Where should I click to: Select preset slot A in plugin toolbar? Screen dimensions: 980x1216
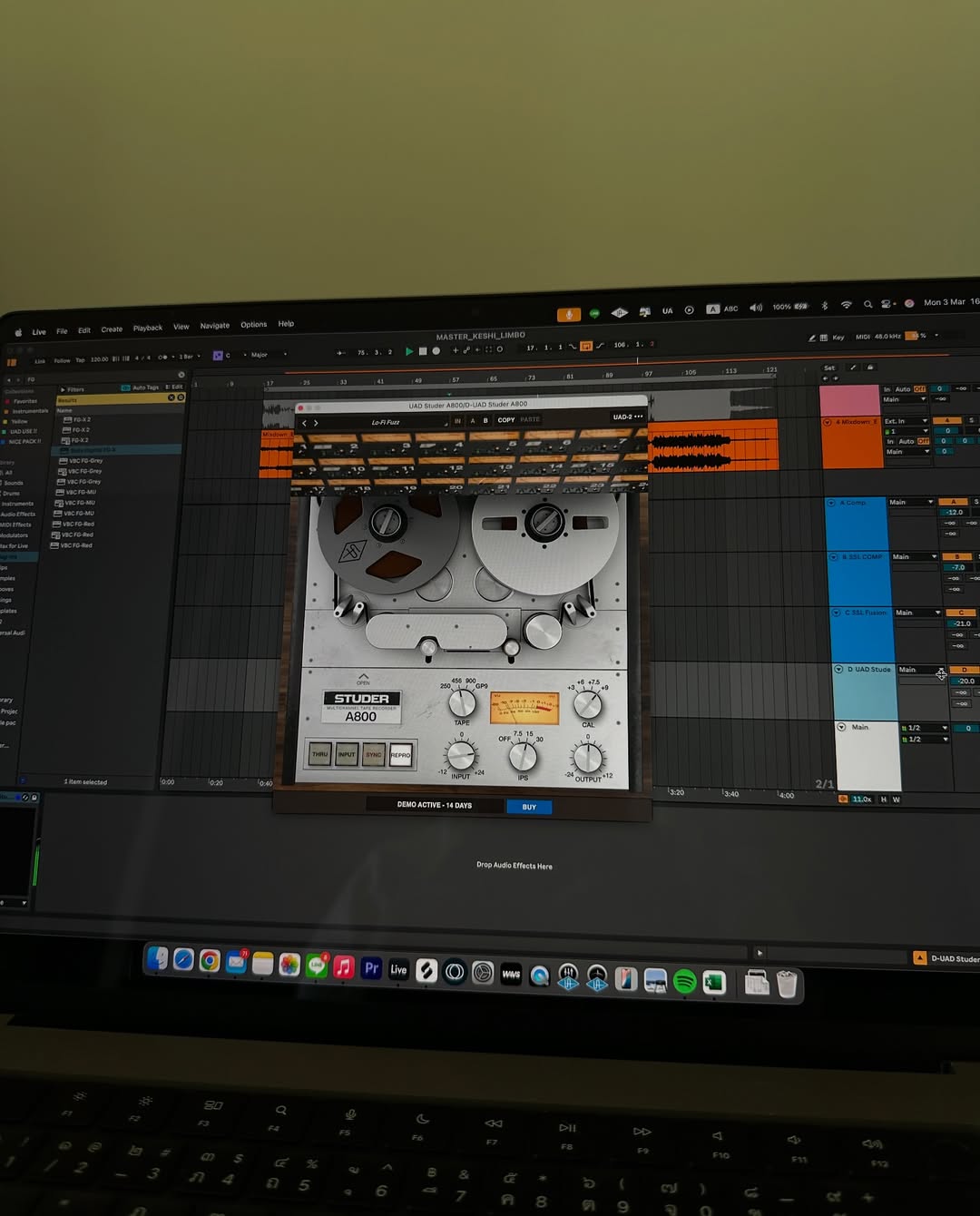coord(472,421)
